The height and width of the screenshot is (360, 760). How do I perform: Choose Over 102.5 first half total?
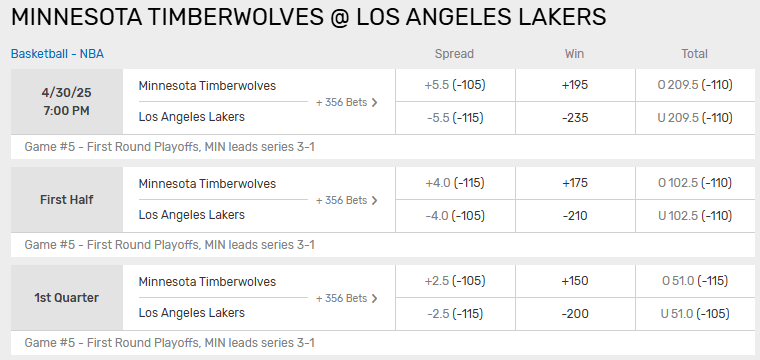coord(695,183)
